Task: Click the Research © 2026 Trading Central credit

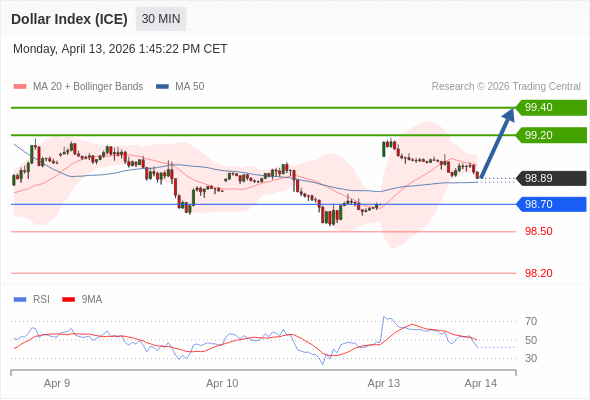Action: [x=506, y=87]
